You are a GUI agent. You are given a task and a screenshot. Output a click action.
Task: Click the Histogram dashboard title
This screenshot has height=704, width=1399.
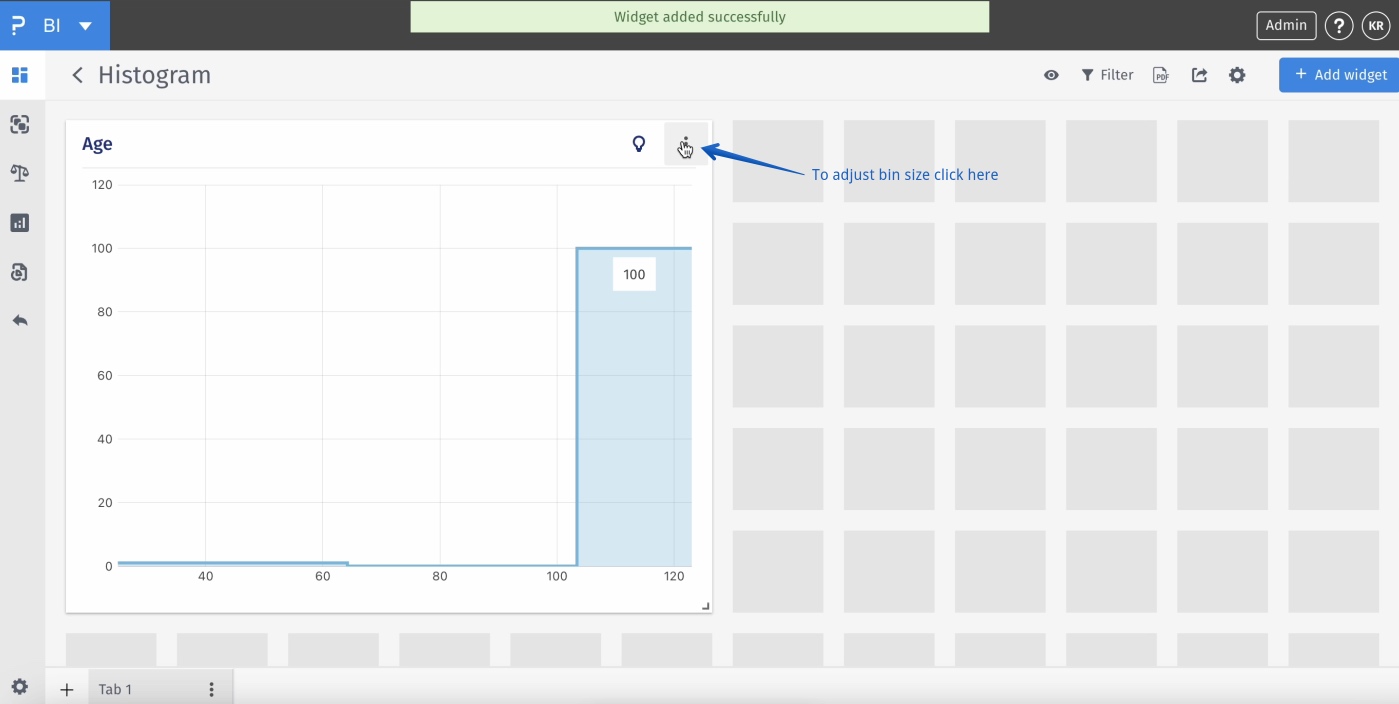pyautogui.click(x=154, y=75)
